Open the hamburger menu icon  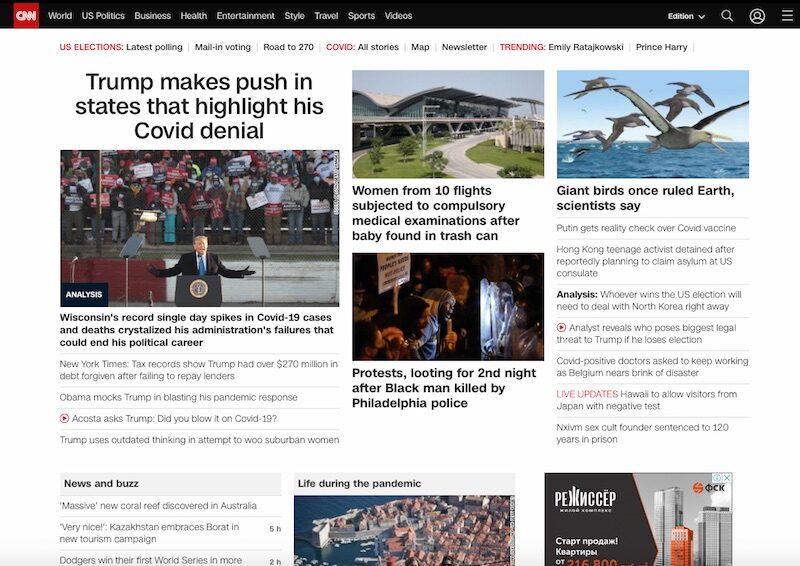point(787,16)
